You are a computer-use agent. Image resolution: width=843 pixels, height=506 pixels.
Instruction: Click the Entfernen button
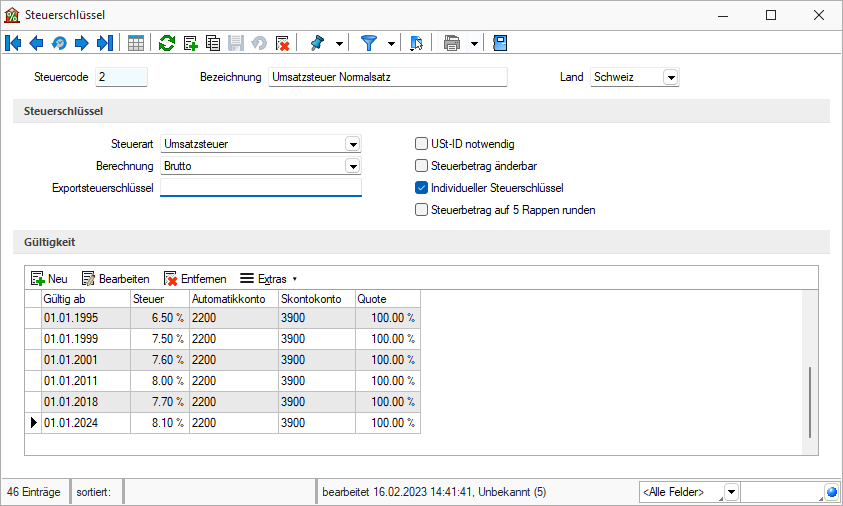[195, 279]
